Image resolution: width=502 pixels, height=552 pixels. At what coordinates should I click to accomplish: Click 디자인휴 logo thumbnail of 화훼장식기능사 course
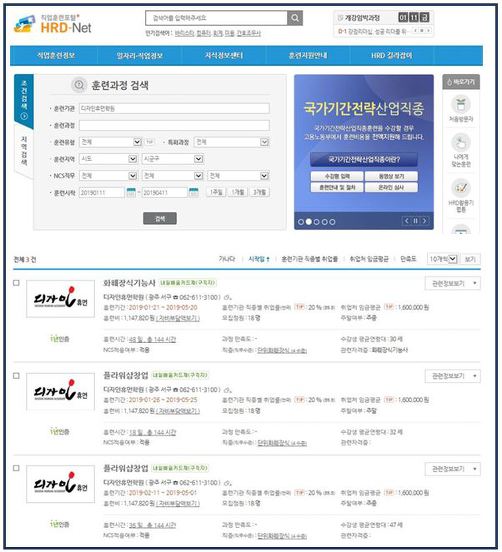[61, 299]
